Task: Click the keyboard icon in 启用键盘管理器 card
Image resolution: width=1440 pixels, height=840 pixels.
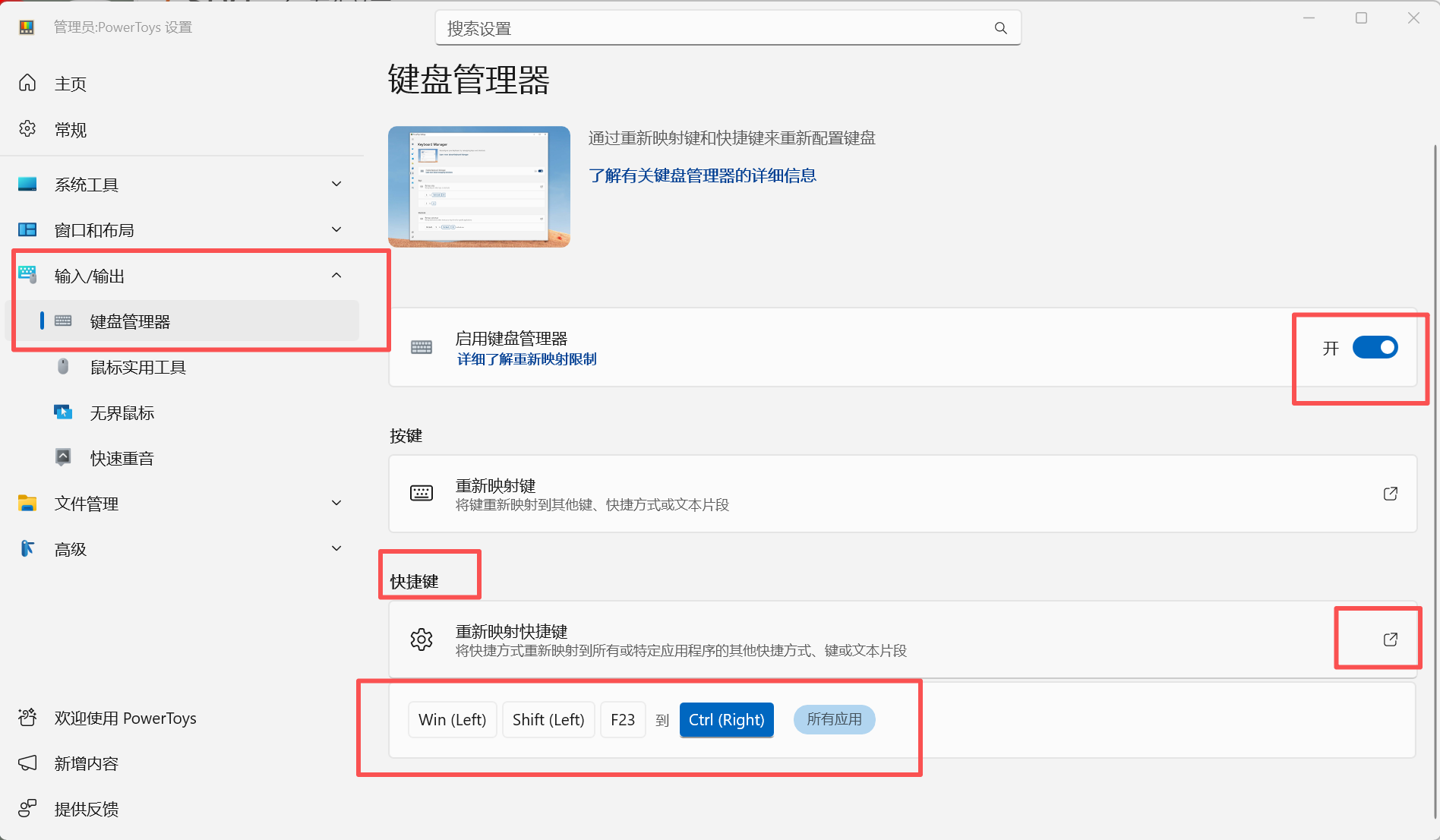Action: [x=422, y=347]
